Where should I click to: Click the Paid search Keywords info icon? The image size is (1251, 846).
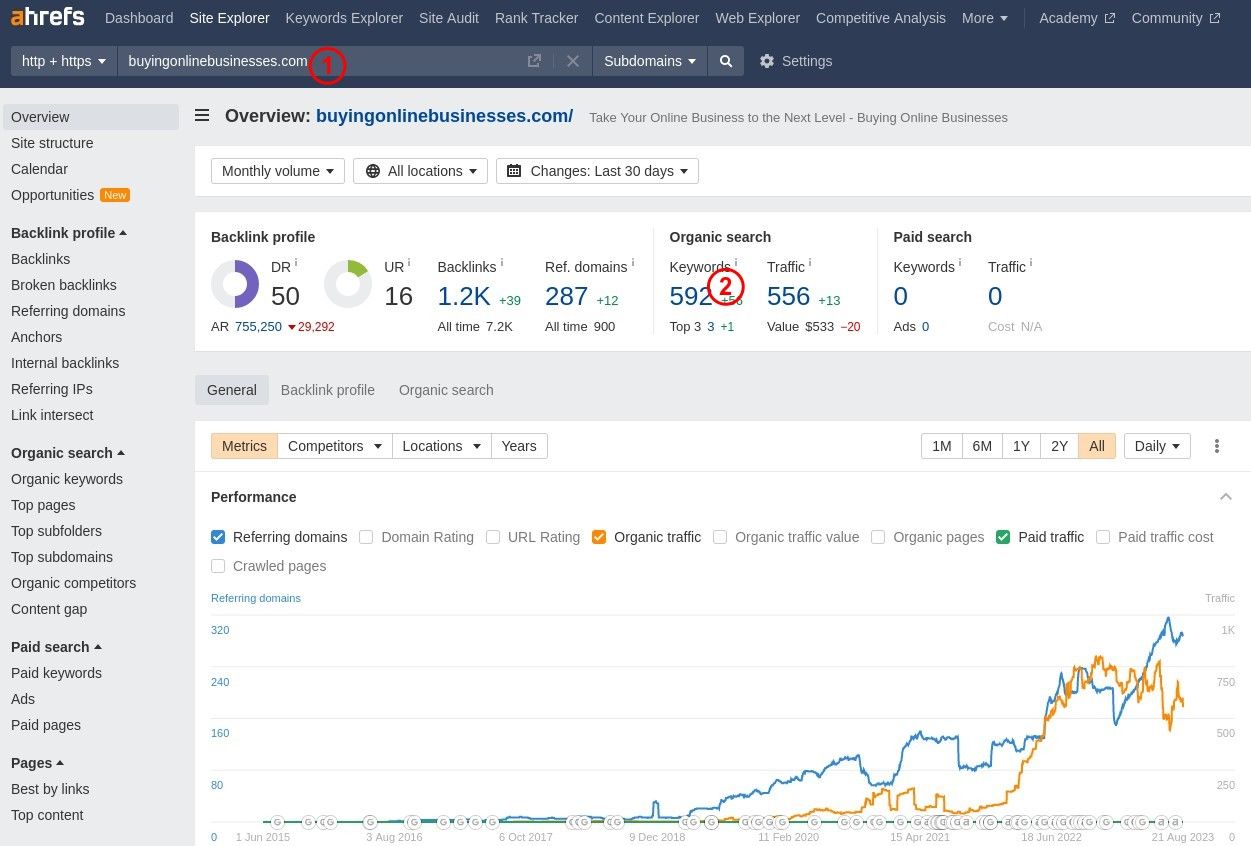[x=960, y=263]
